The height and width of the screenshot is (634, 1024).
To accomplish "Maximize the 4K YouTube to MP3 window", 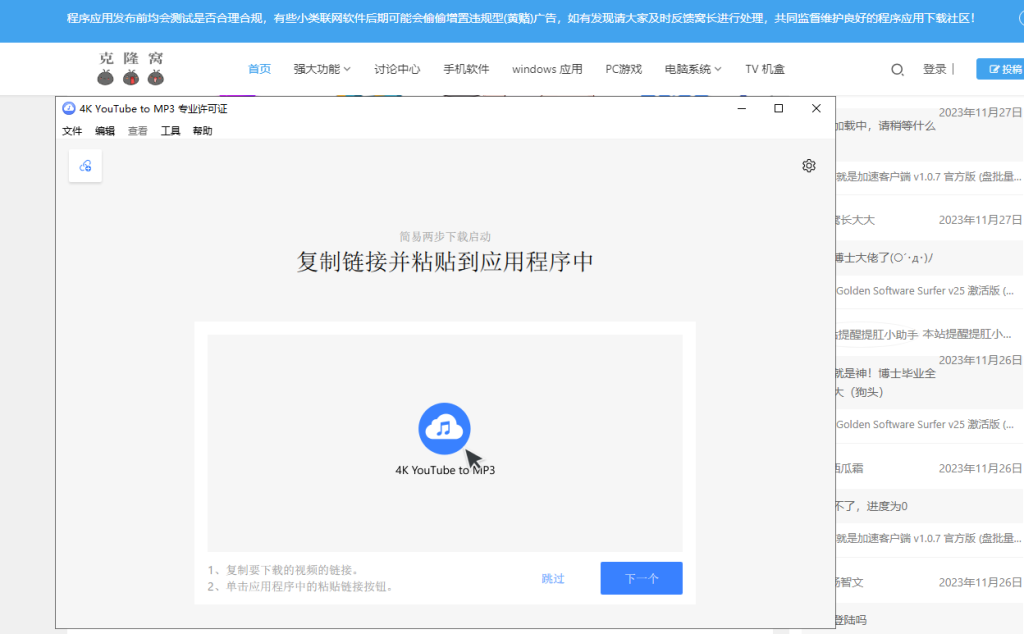I will 778,108.
